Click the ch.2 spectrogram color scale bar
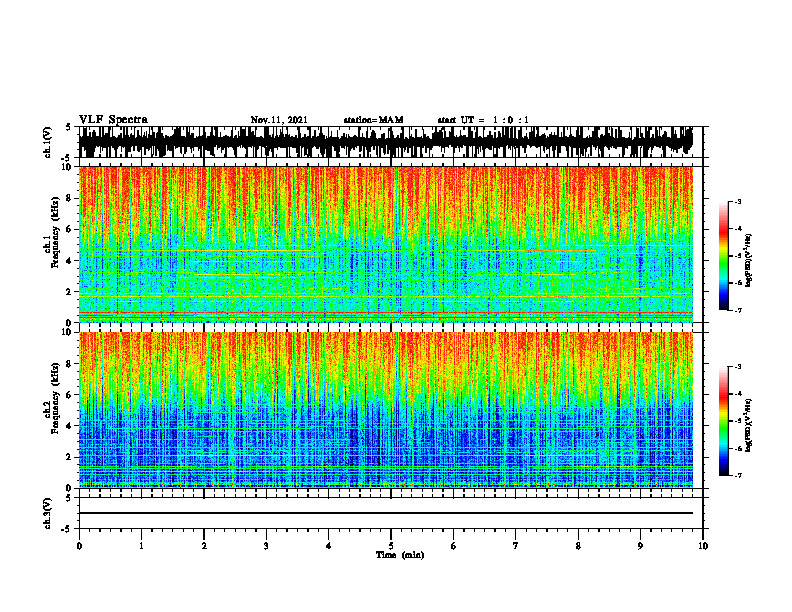This screenshot has width=792, height=612. [x=724, y=421]
